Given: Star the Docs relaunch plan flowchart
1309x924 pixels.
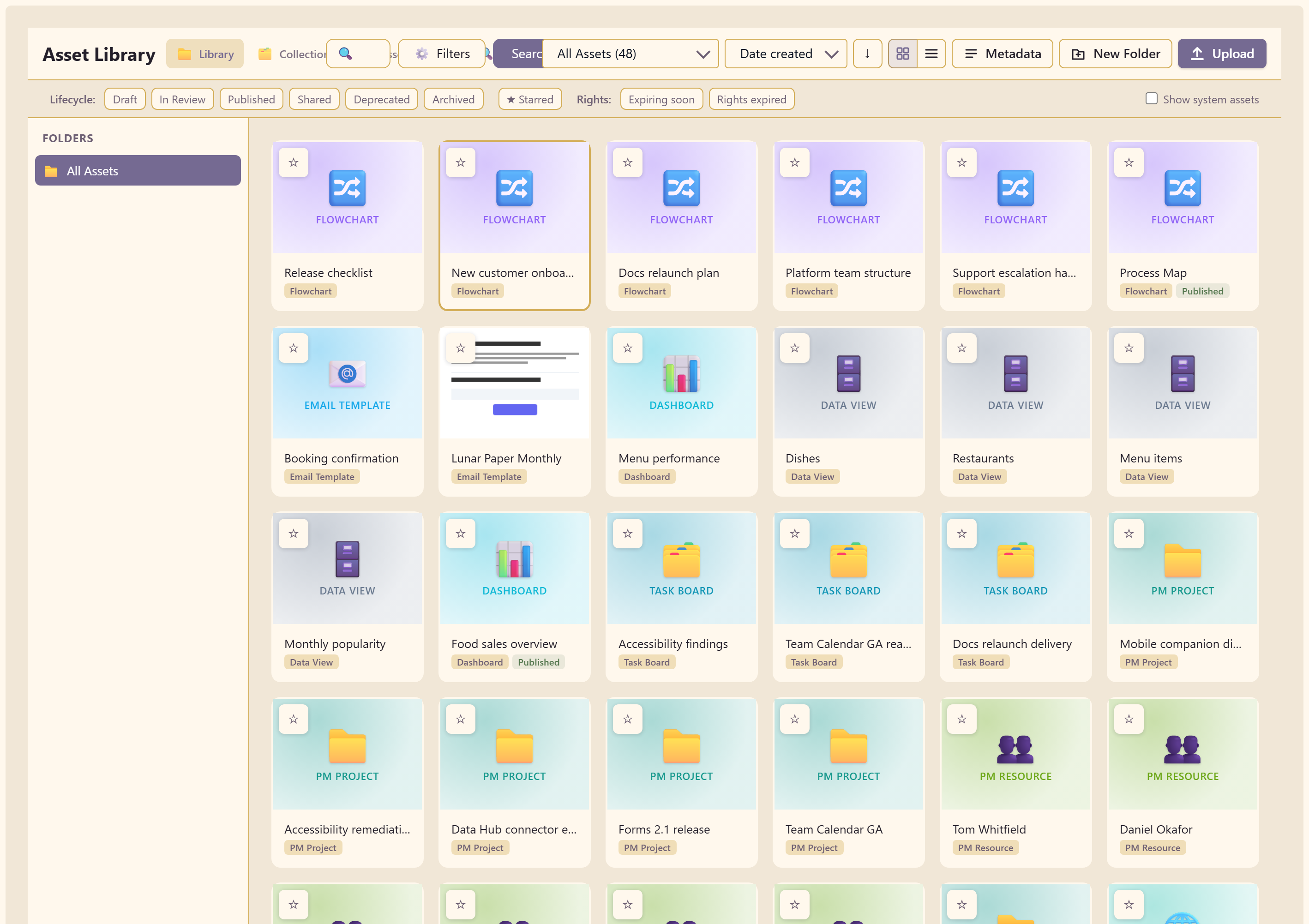Looking at the screenshot, I should [x=627, y=162].
